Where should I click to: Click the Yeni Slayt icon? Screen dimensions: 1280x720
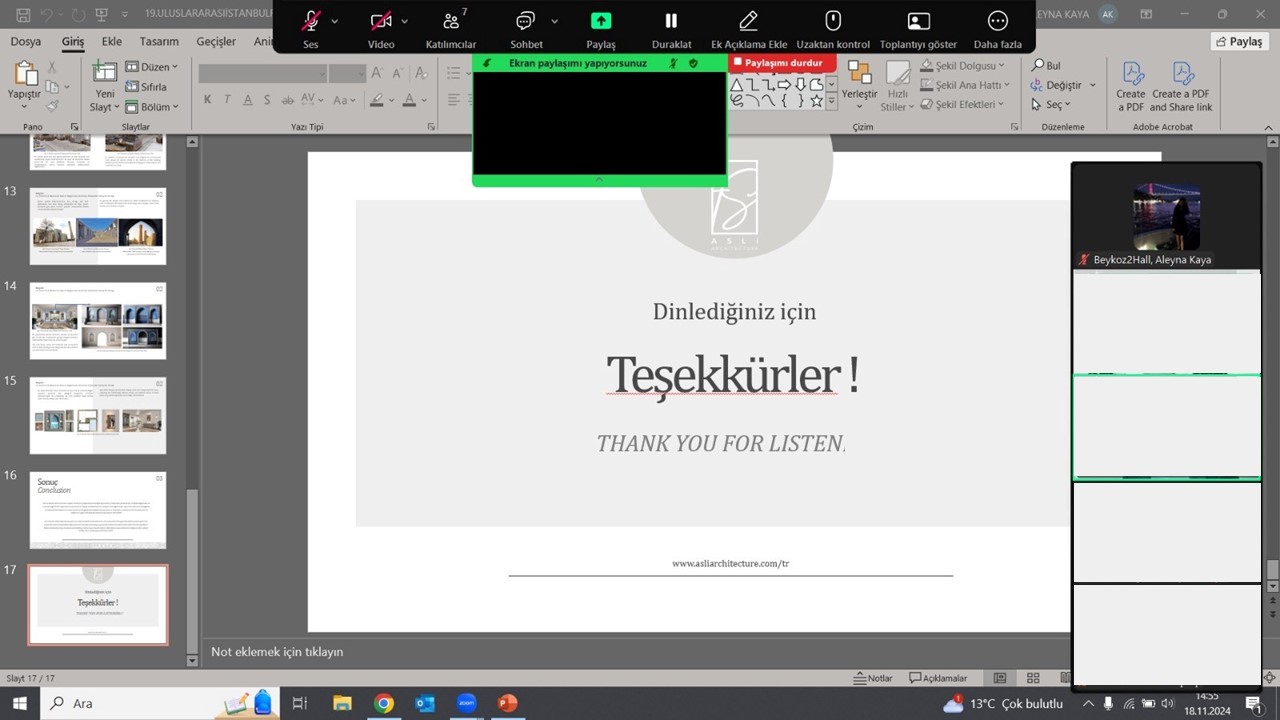click(x=105, y=73)
